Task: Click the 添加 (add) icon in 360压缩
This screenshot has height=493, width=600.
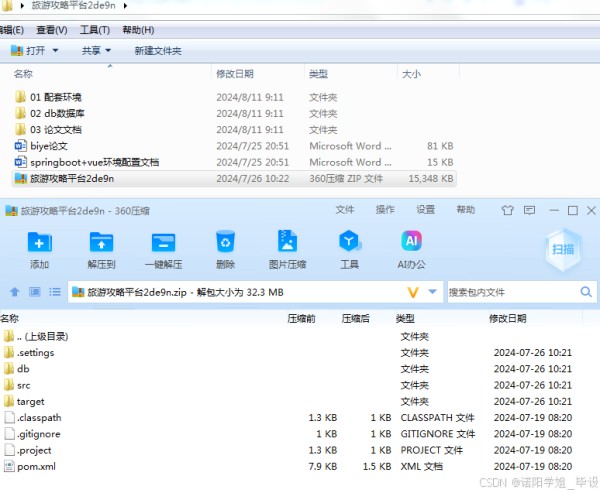Action: tap(39, 242)
